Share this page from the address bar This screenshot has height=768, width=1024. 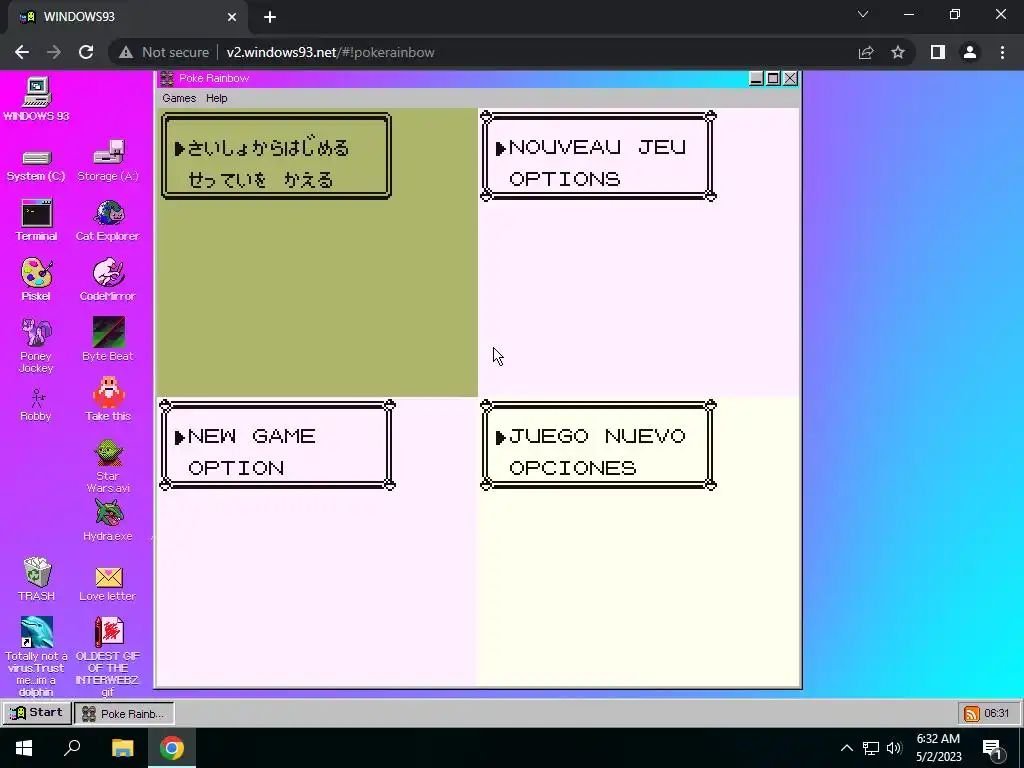click(866, 52)
